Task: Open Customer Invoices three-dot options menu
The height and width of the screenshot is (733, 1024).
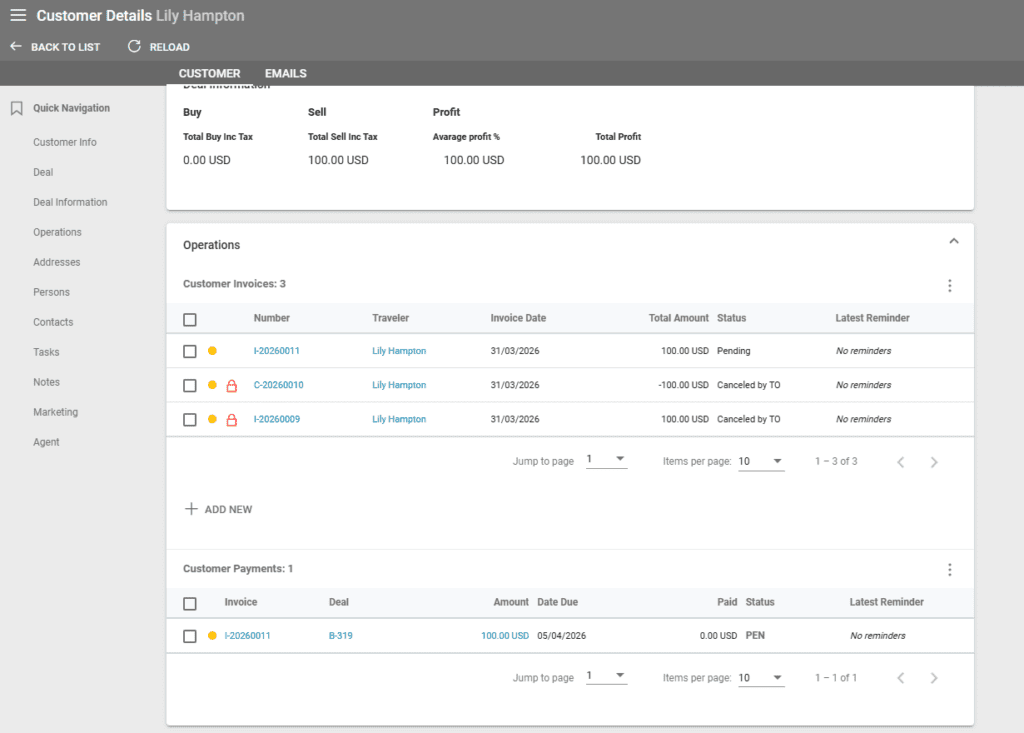Action: tap(949, 286)
